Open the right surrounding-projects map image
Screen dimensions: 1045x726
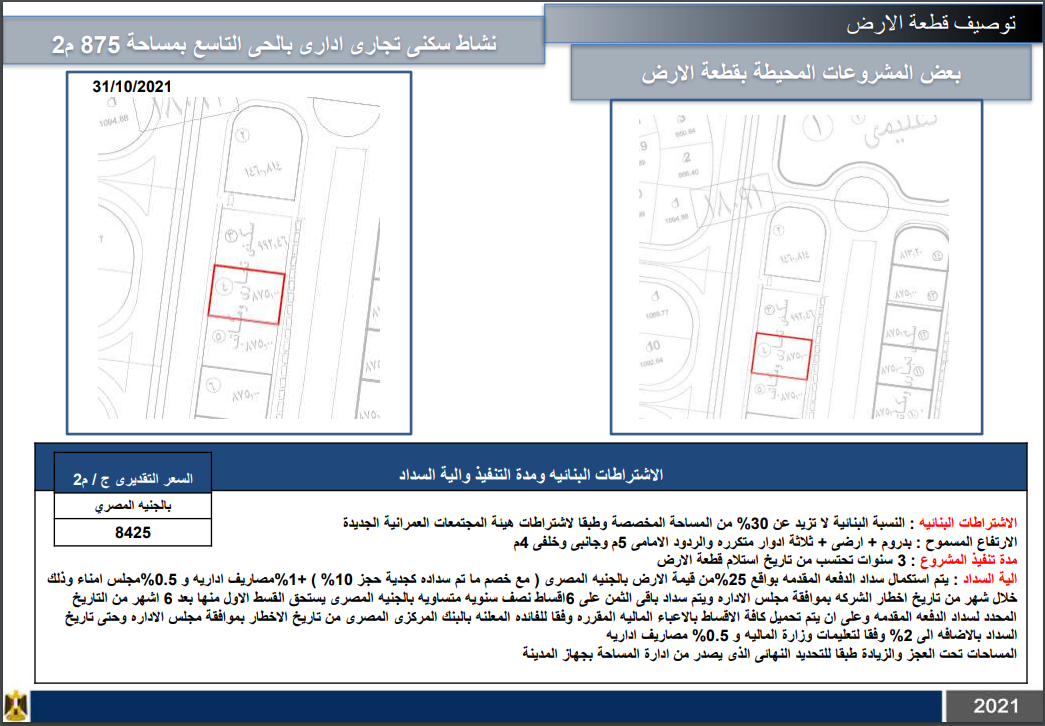click(796, 267)
